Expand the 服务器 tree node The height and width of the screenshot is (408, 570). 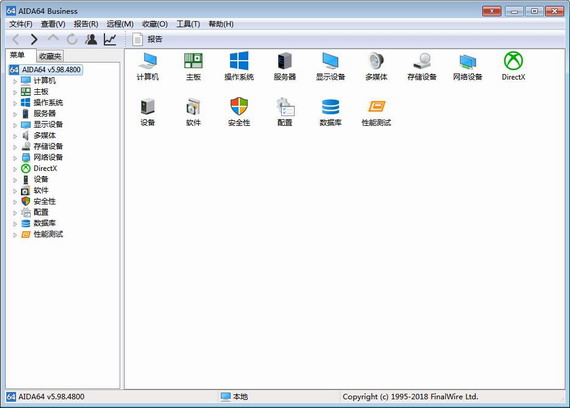tap(15, 114)
